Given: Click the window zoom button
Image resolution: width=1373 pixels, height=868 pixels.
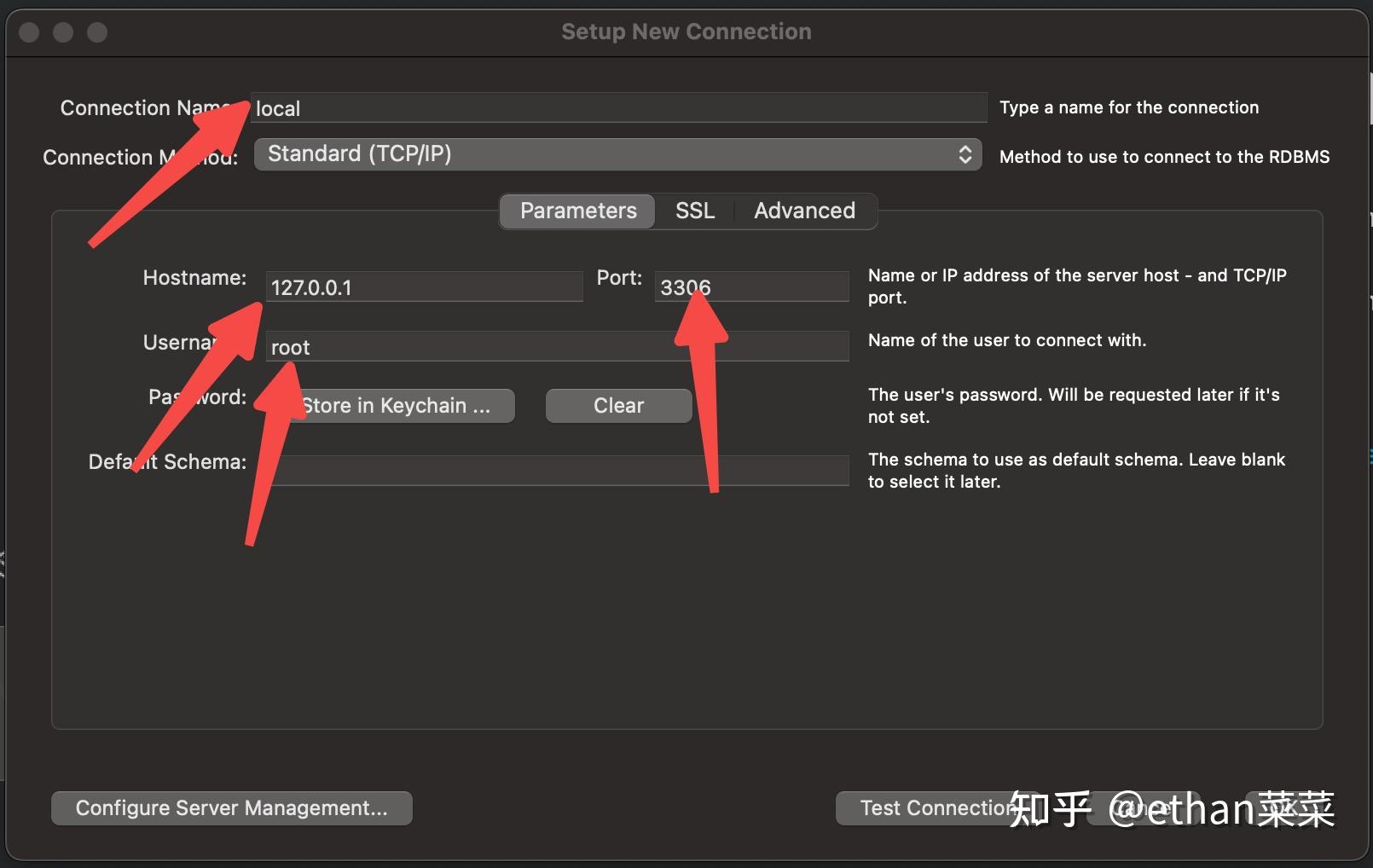Looking at the screenshot, I should pos(97,32).
